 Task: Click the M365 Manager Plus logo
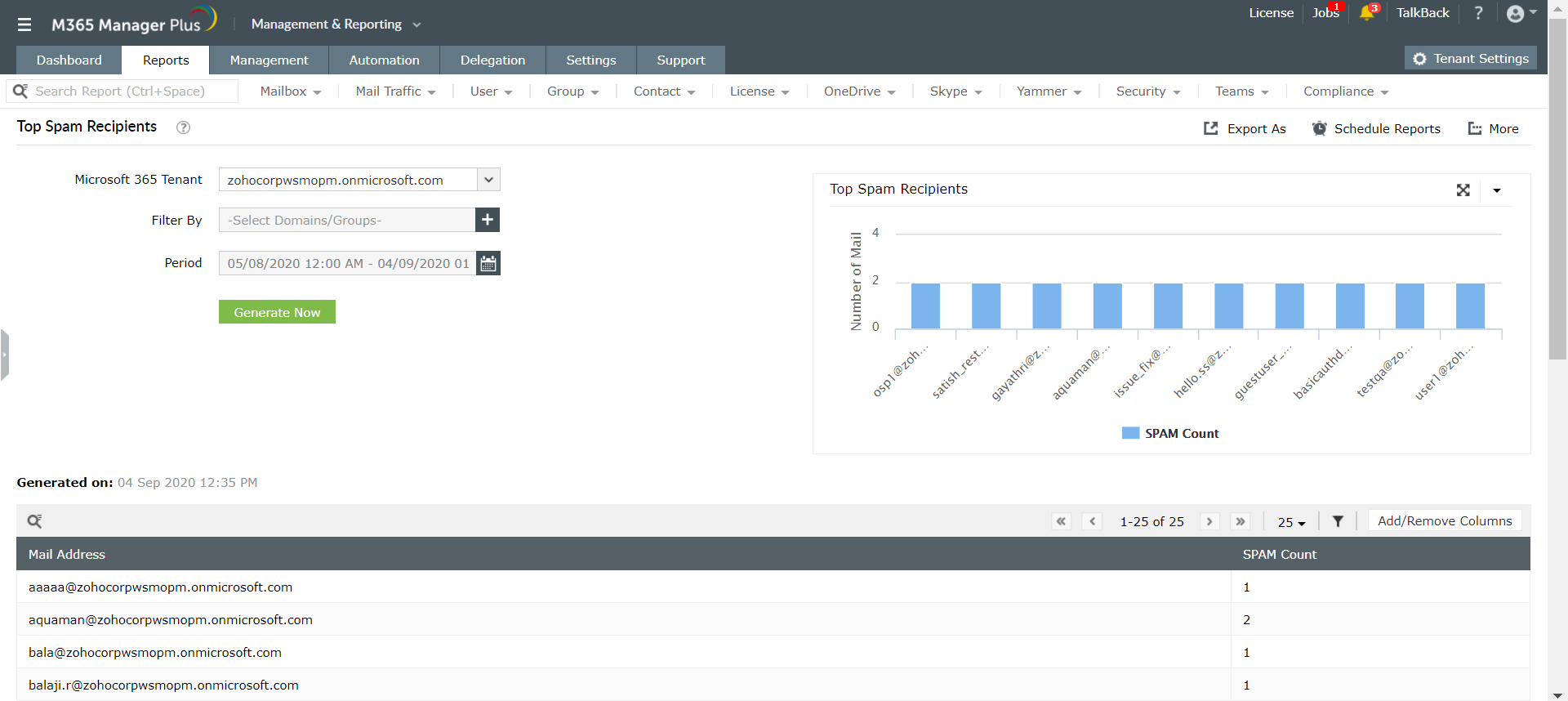(134, 20)
